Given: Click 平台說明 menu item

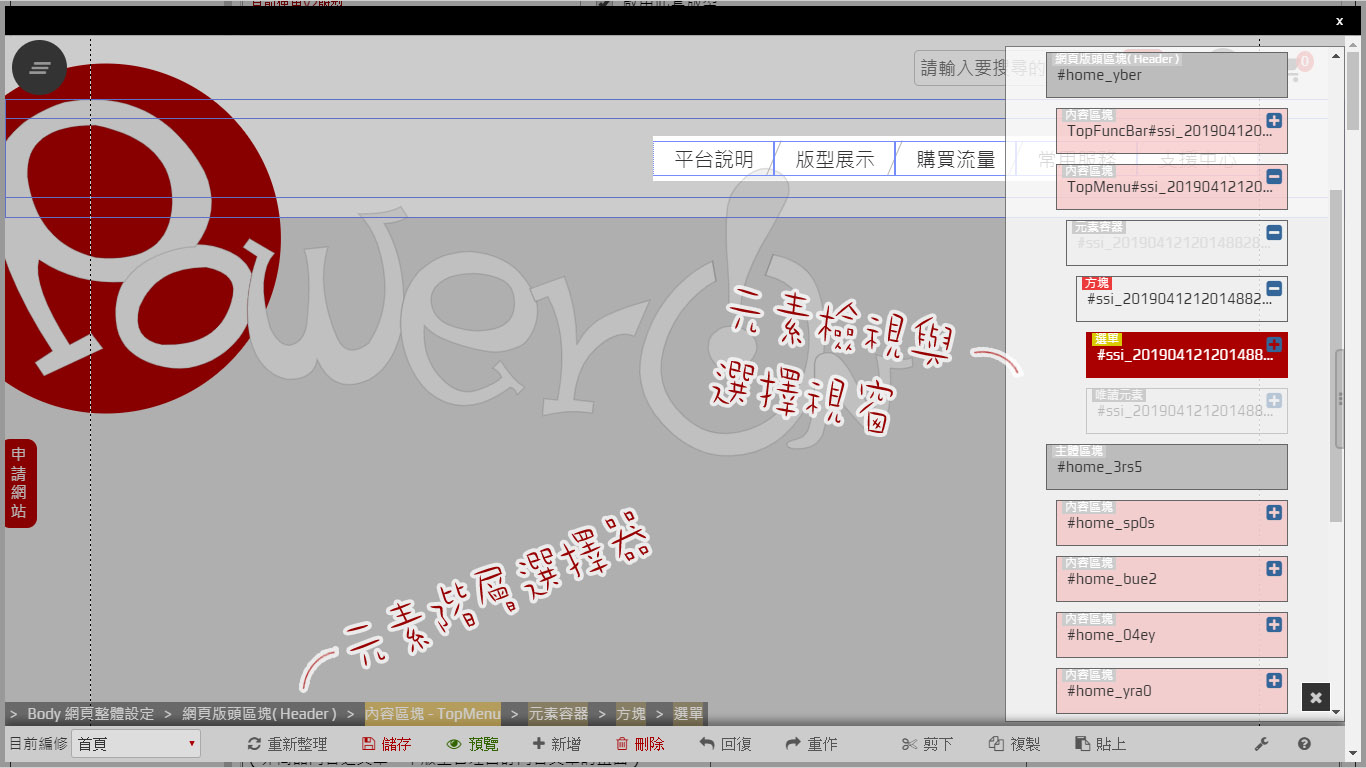Looking at the screenshot, I should coord(713,159).
